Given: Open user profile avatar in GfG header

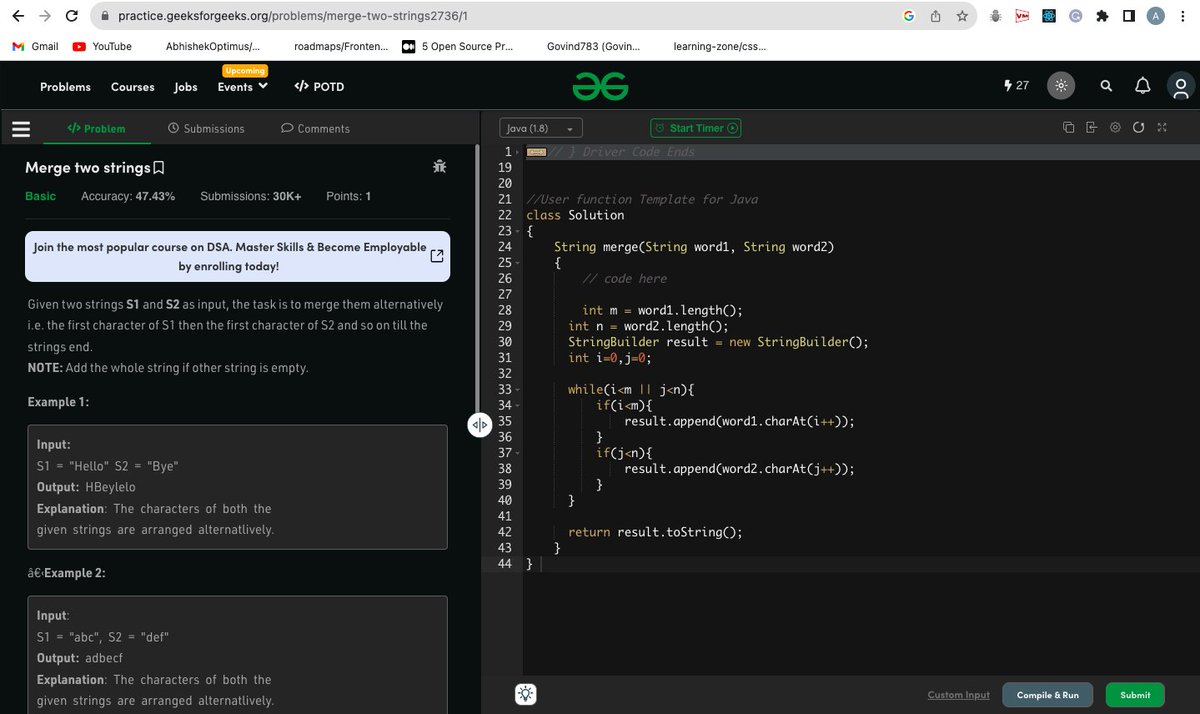Looking at the screenshot, I should pyautogui.click(x=1181, y=87).
